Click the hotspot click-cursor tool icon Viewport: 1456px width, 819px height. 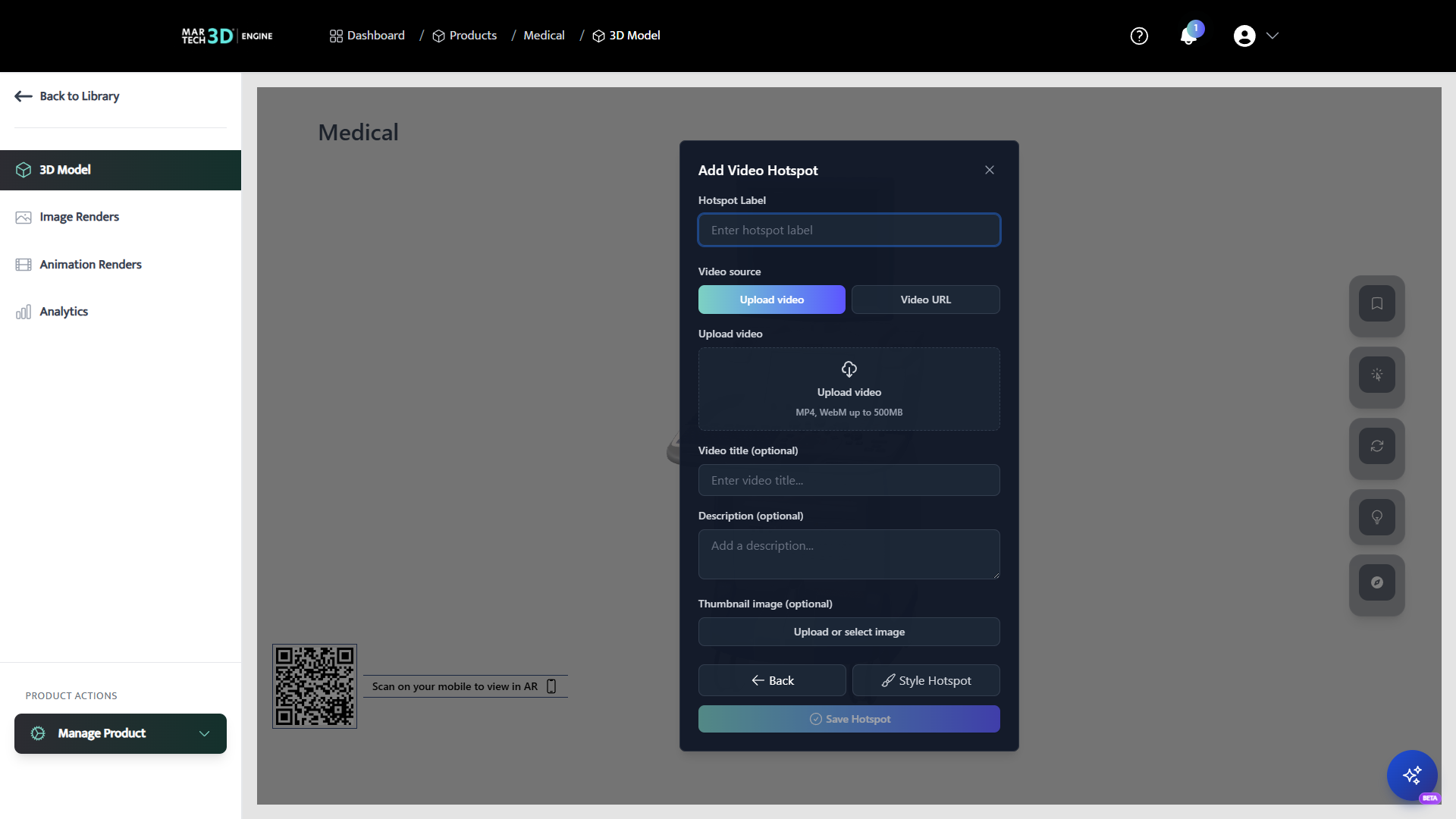tap(1377, 375)
